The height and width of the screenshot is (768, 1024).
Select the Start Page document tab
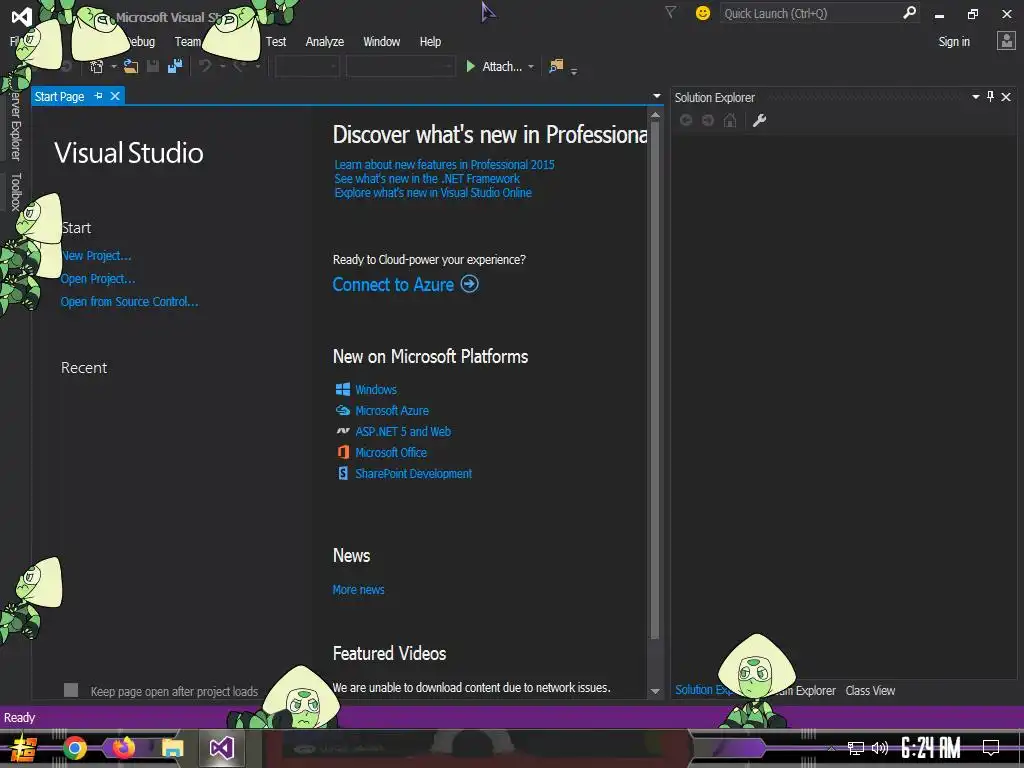(59, 96)
